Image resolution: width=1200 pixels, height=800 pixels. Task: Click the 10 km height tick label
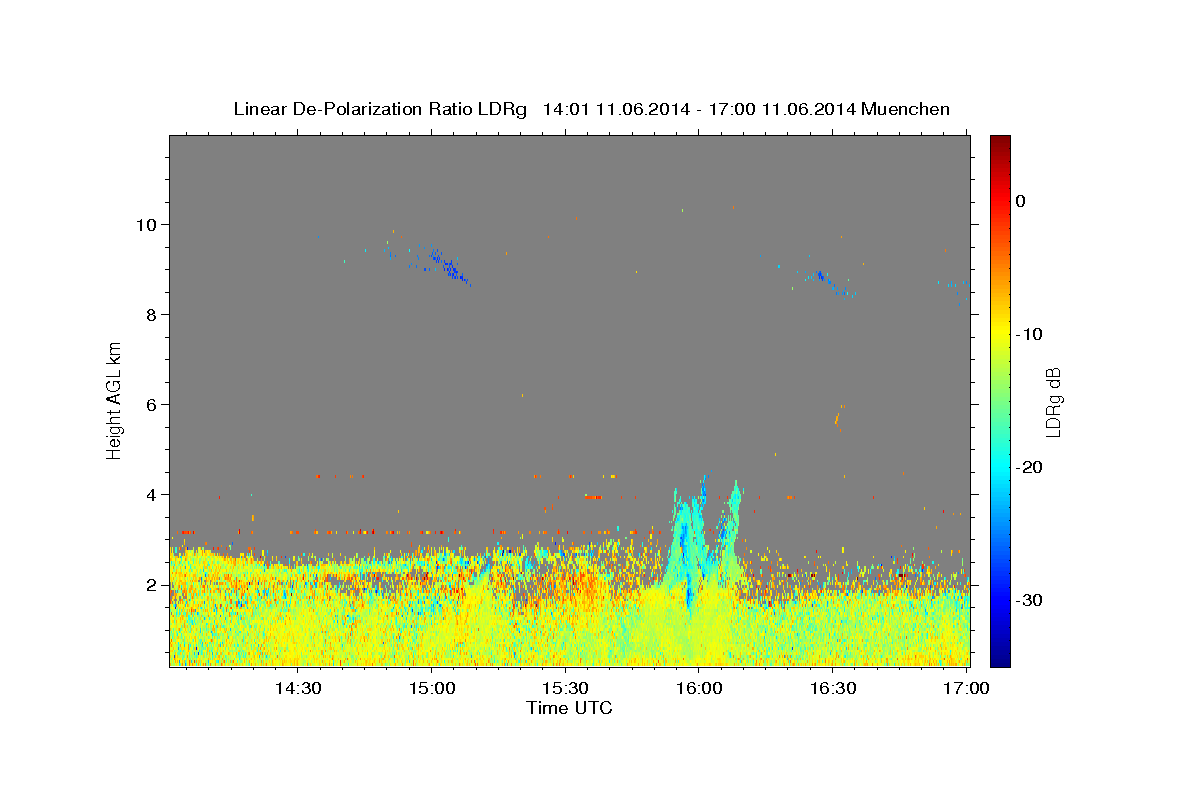coord(147,224)
